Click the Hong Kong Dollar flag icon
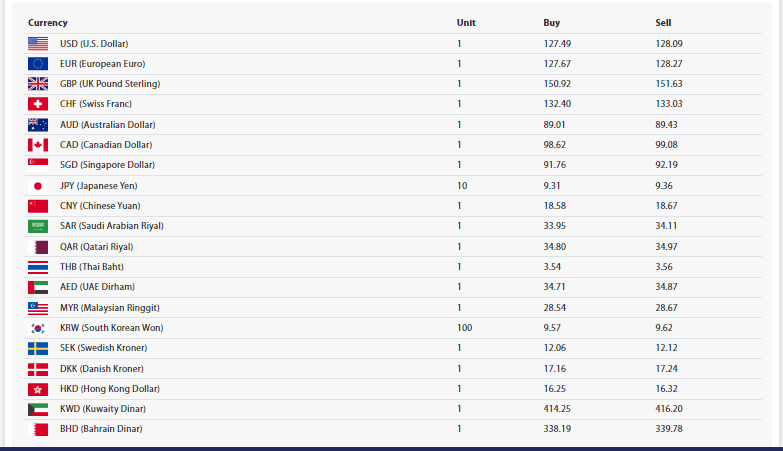 [x=38, y=389]
